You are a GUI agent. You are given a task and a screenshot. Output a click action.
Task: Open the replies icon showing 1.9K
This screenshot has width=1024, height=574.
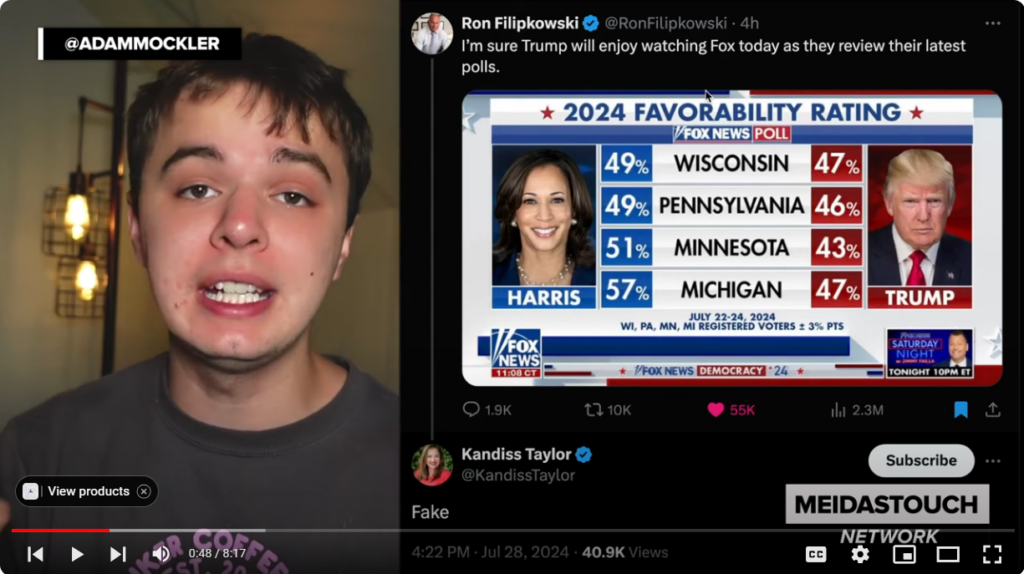point(471,409)
